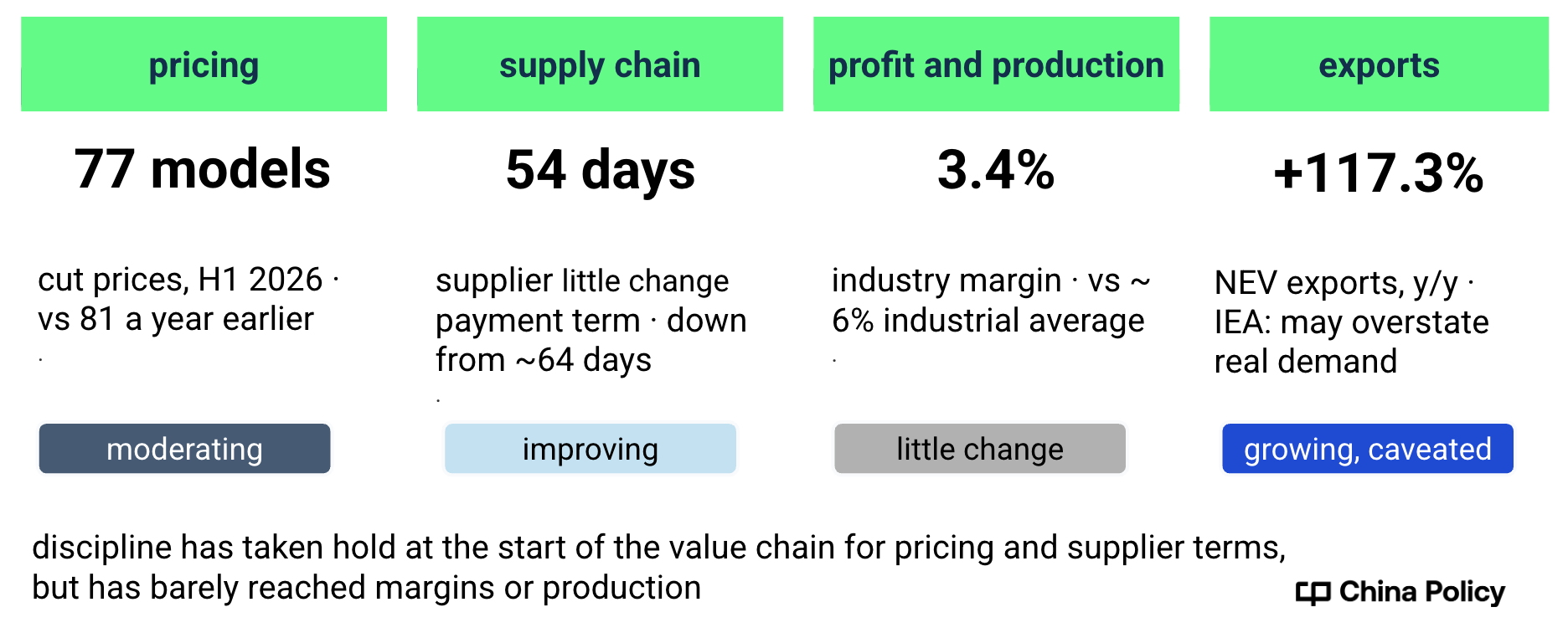Click the supplier payment term description
Screen dimensions: 1568x633
591,321
